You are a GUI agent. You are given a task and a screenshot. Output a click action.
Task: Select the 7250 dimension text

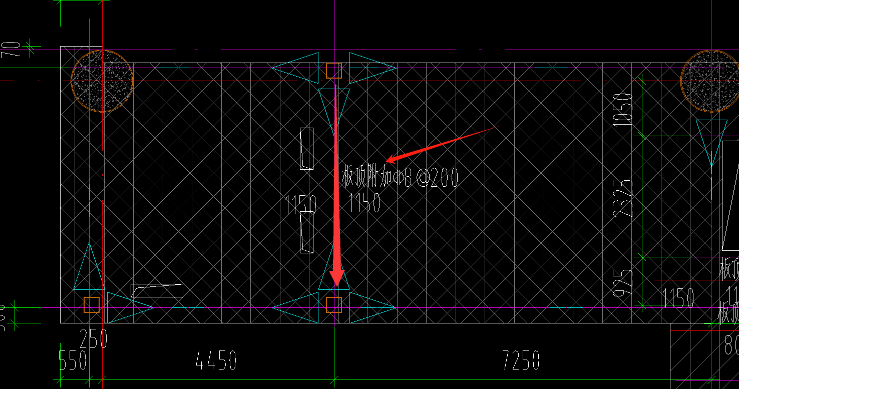[521, 360]
